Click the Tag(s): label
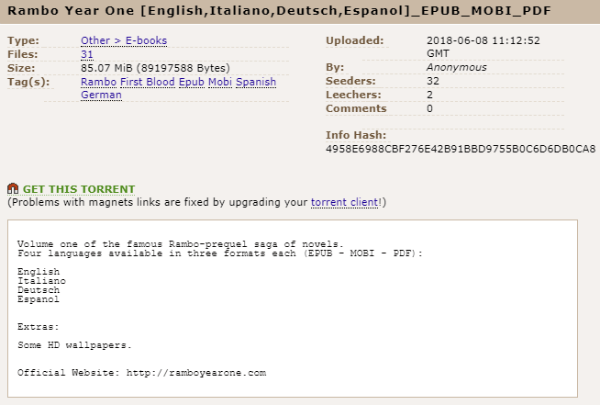 click(x=29, y=82)
